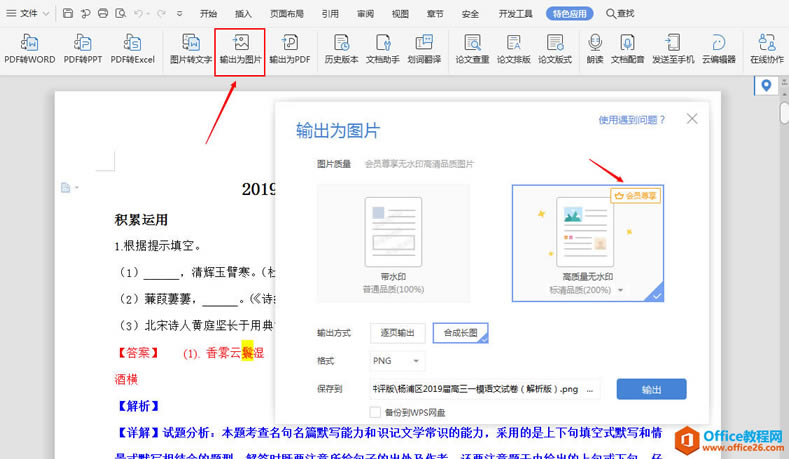Click the 输出 export button

tap(651, 389)
